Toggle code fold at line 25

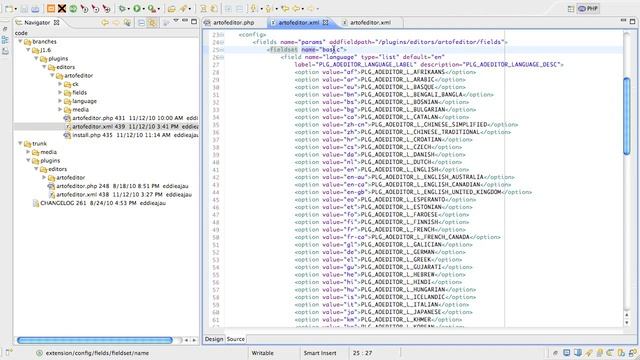222,50
